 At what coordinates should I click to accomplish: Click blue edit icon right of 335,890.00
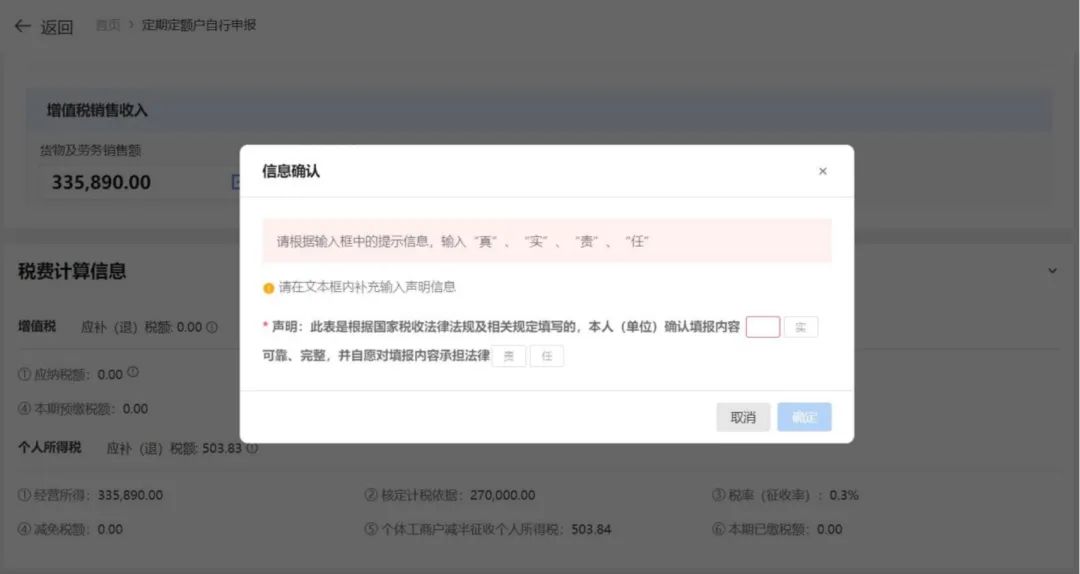click(236, 182)
